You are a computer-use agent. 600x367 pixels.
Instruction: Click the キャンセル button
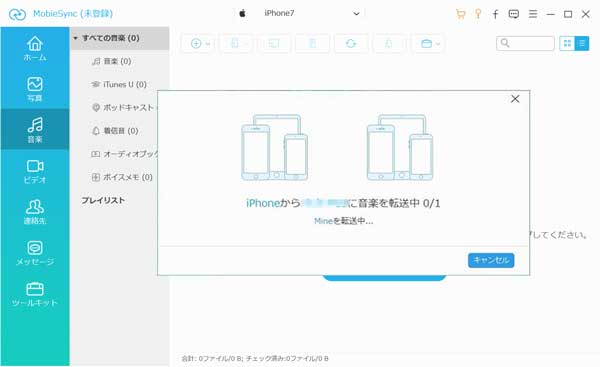pyautogui.click(x=491, y=260)
